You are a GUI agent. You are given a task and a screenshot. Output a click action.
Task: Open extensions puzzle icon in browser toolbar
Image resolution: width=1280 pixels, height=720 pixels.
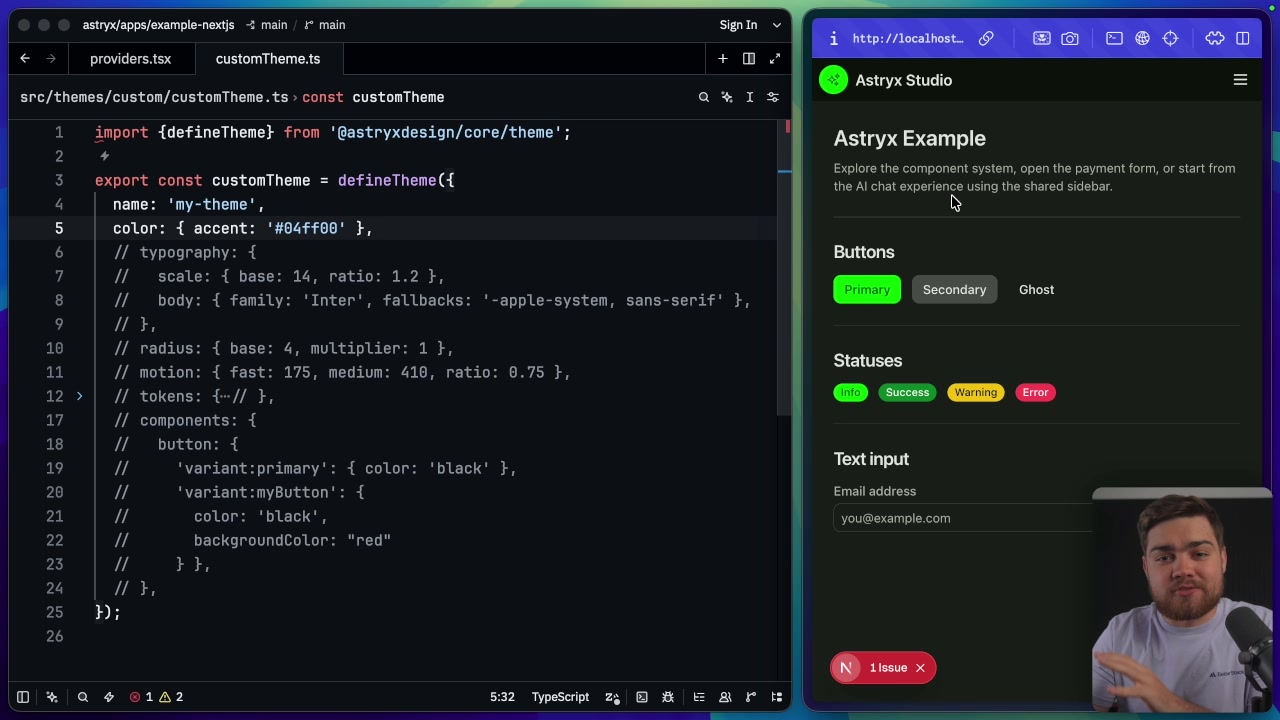click(1214, 38)
